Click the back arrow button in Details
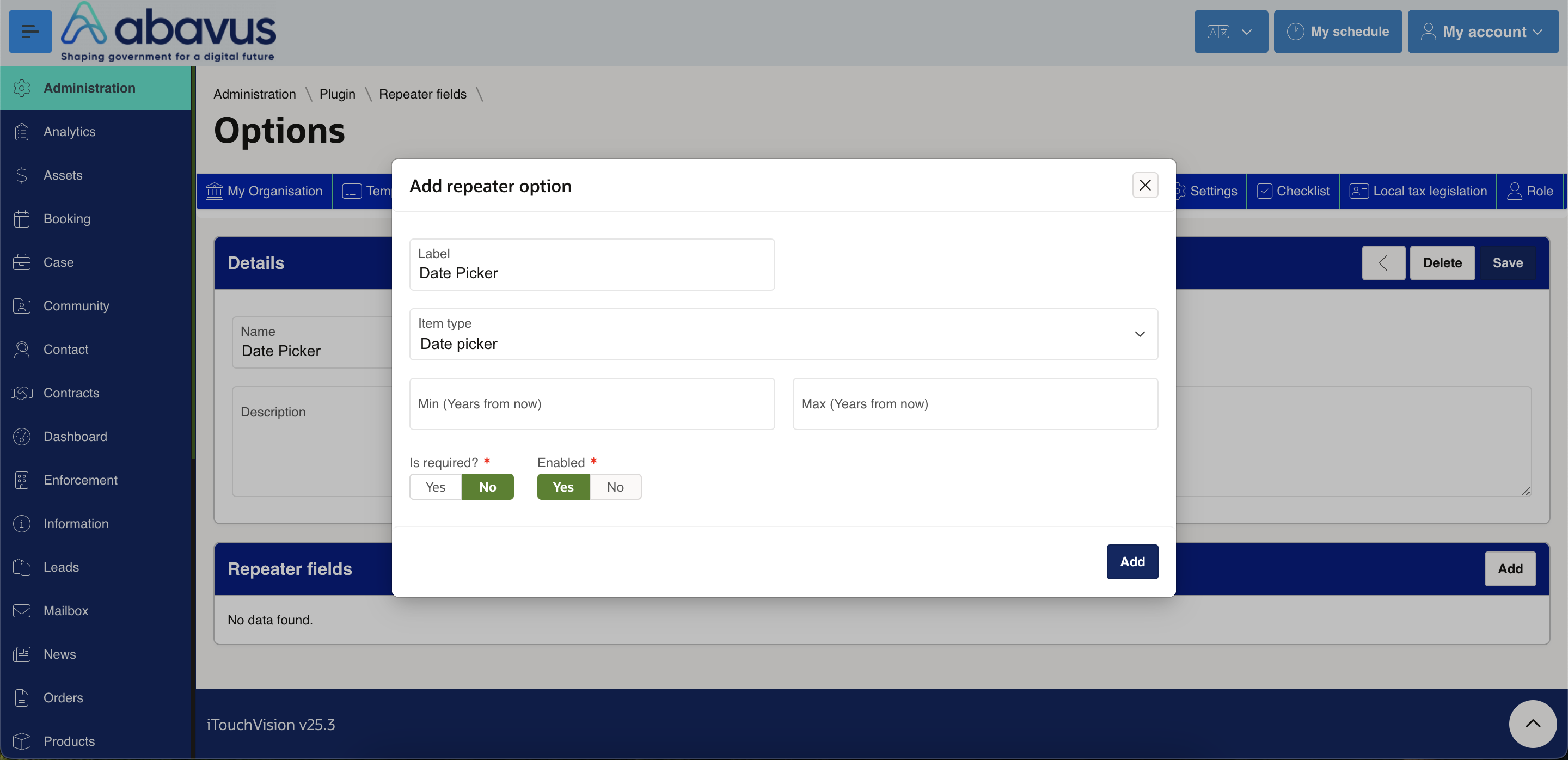 pyautogui.click(x=1383, y=263)
